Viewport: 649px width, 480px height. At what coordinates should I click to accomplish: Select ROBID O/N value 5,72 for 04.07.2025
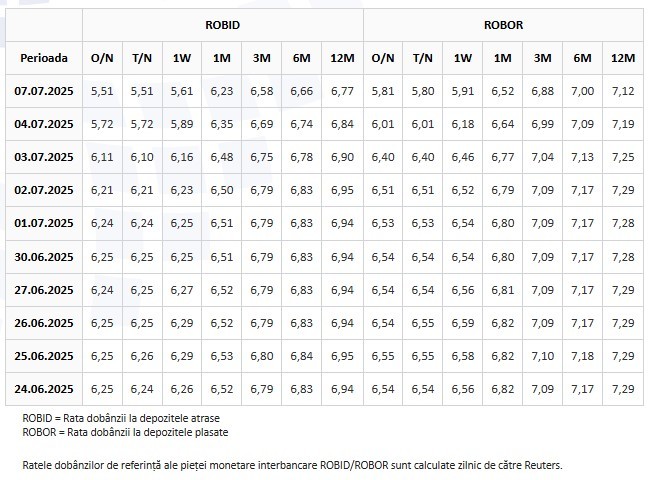[x=102, y=124]
